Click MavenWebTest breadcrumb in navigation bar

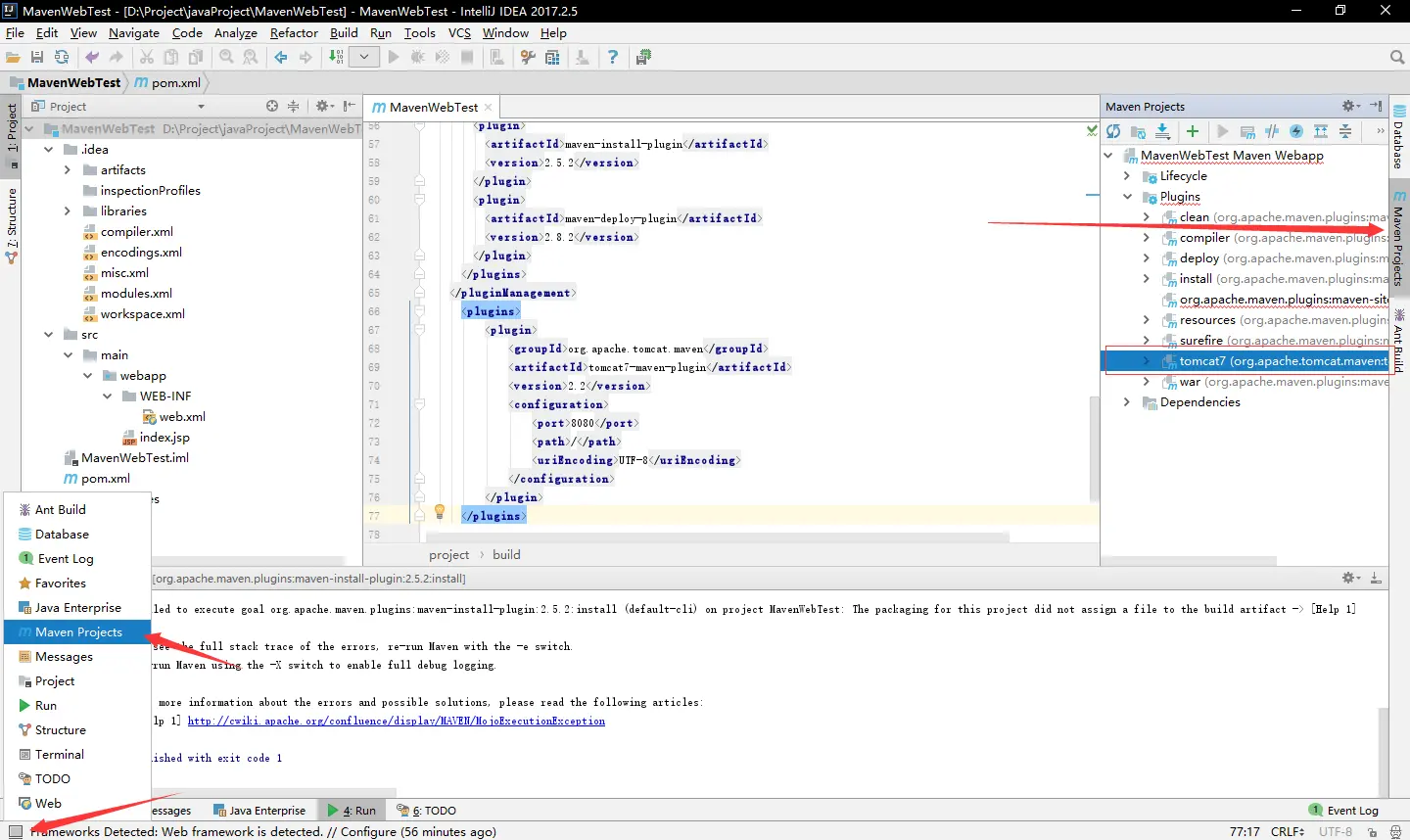(65, 82)
